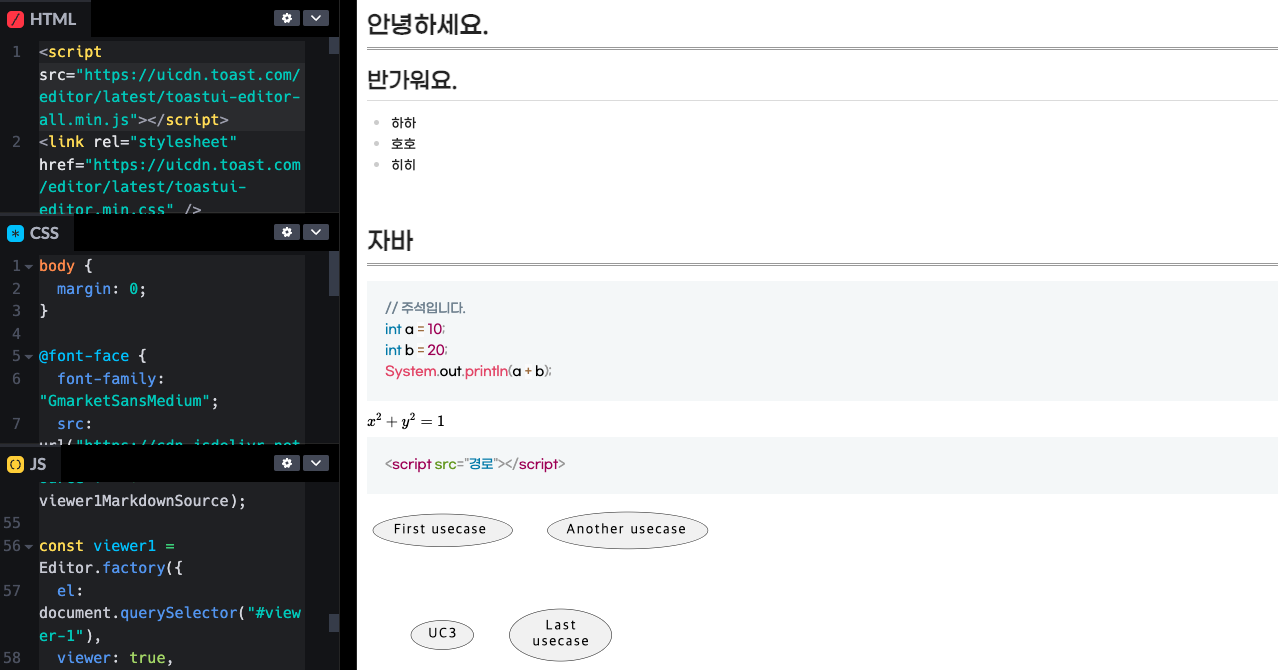This screenshot has width=1287, height=670.
Task: Expand JS panel dropdown chevron
Action: (x=316, y=463)
